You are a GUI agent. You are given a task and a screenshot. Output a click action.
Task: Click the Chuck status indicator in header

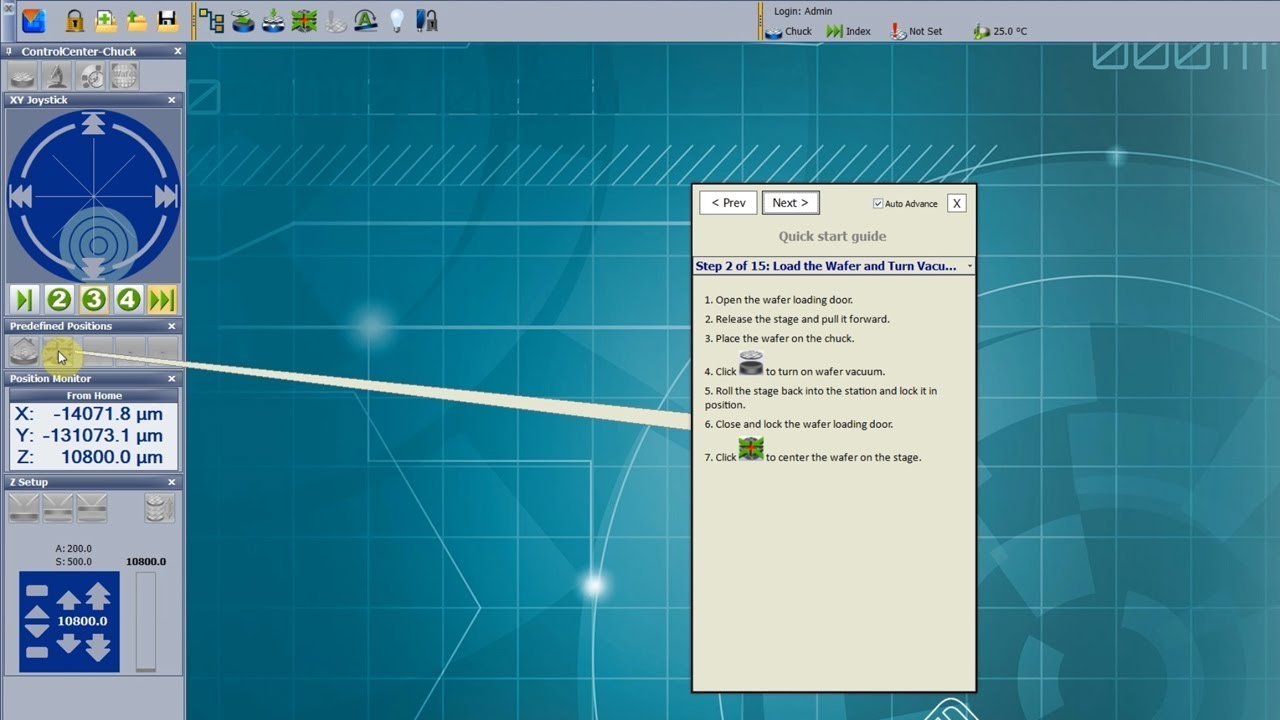789,31
